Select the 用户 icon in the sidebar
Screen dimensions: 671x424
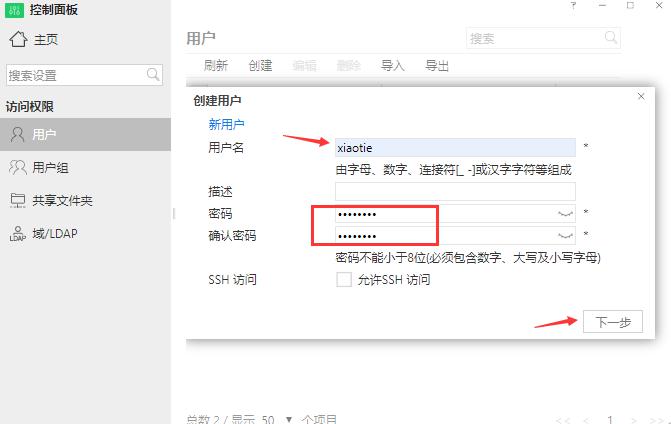point(17,134)
